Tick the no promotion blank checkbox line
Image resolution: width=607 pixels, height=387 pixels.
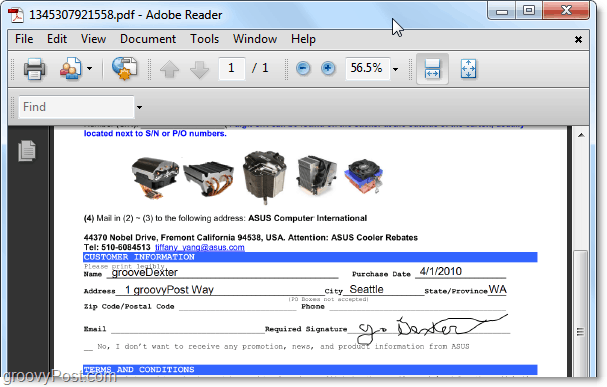[x=88, y=347]
